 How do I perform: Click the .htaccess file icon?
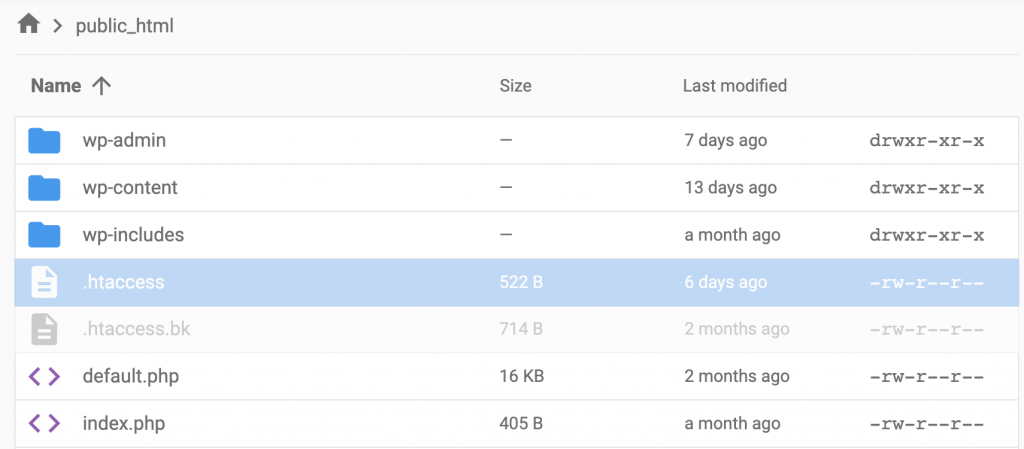tap(44, 283)
